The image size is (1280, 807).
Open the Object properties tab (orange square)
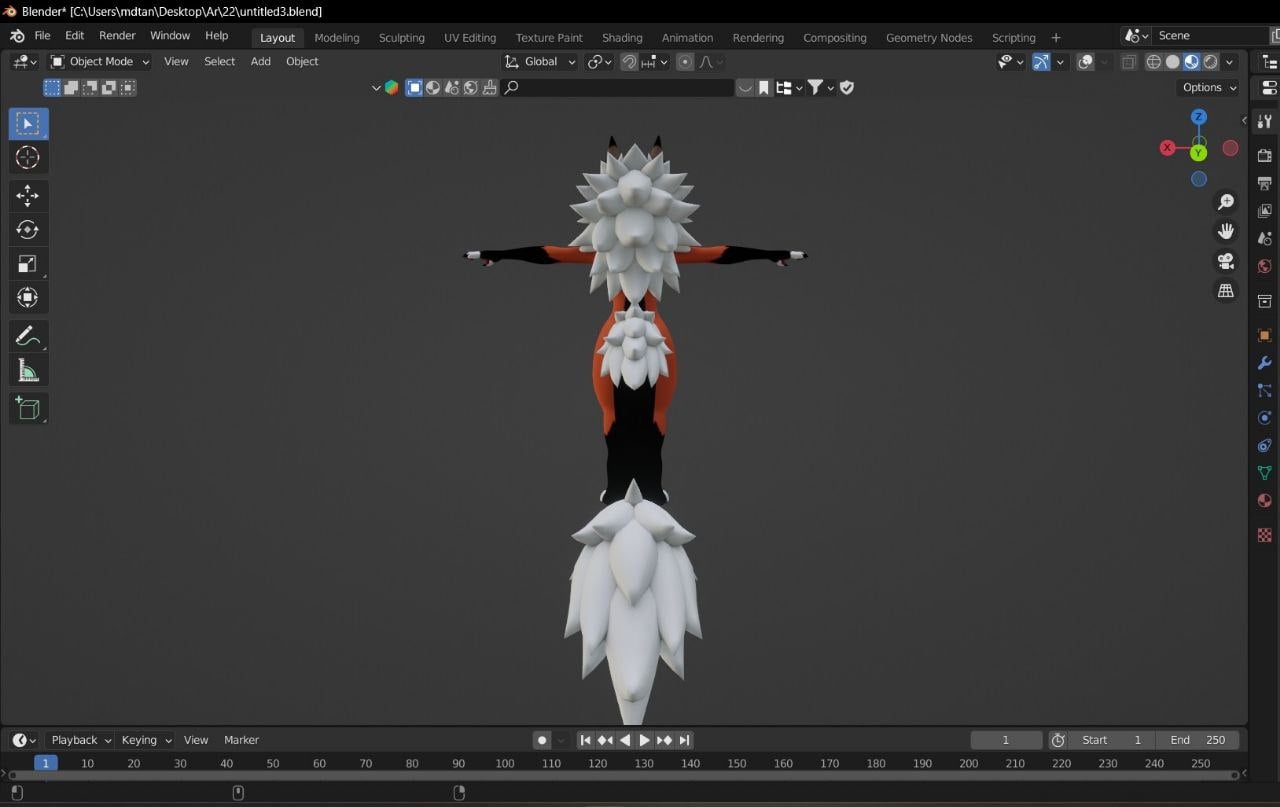click(1265, 335)
